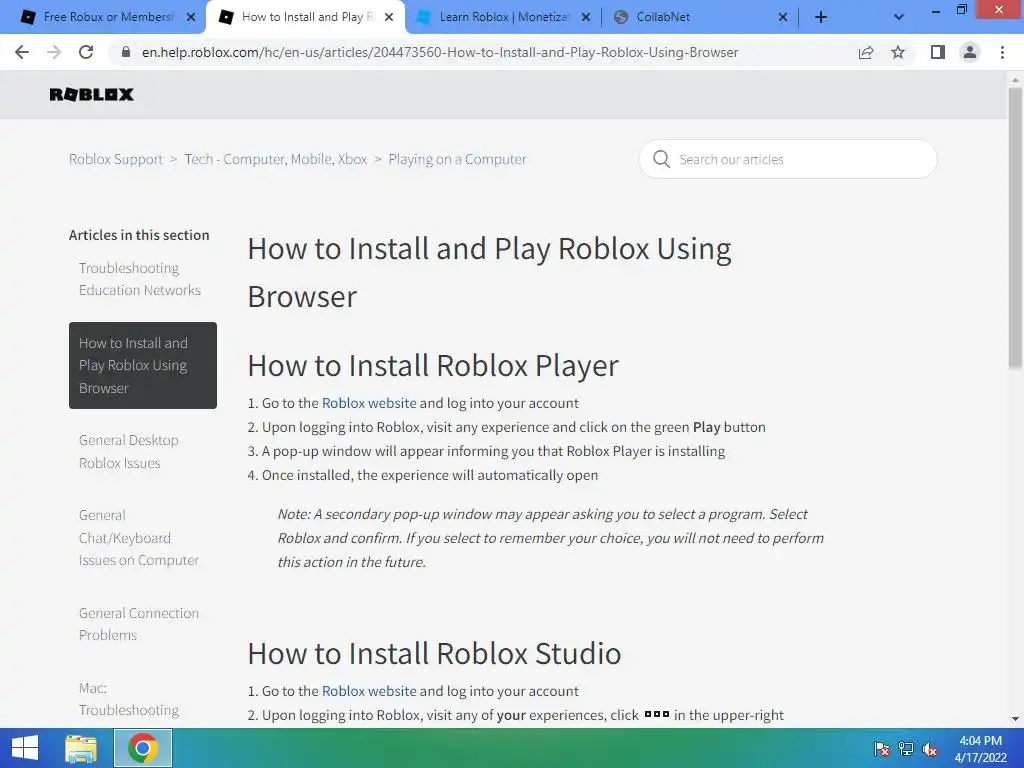1024x768 pixels.
Task: Open the Mac: Troubleshooting article
Action: (x=129, y=699)
